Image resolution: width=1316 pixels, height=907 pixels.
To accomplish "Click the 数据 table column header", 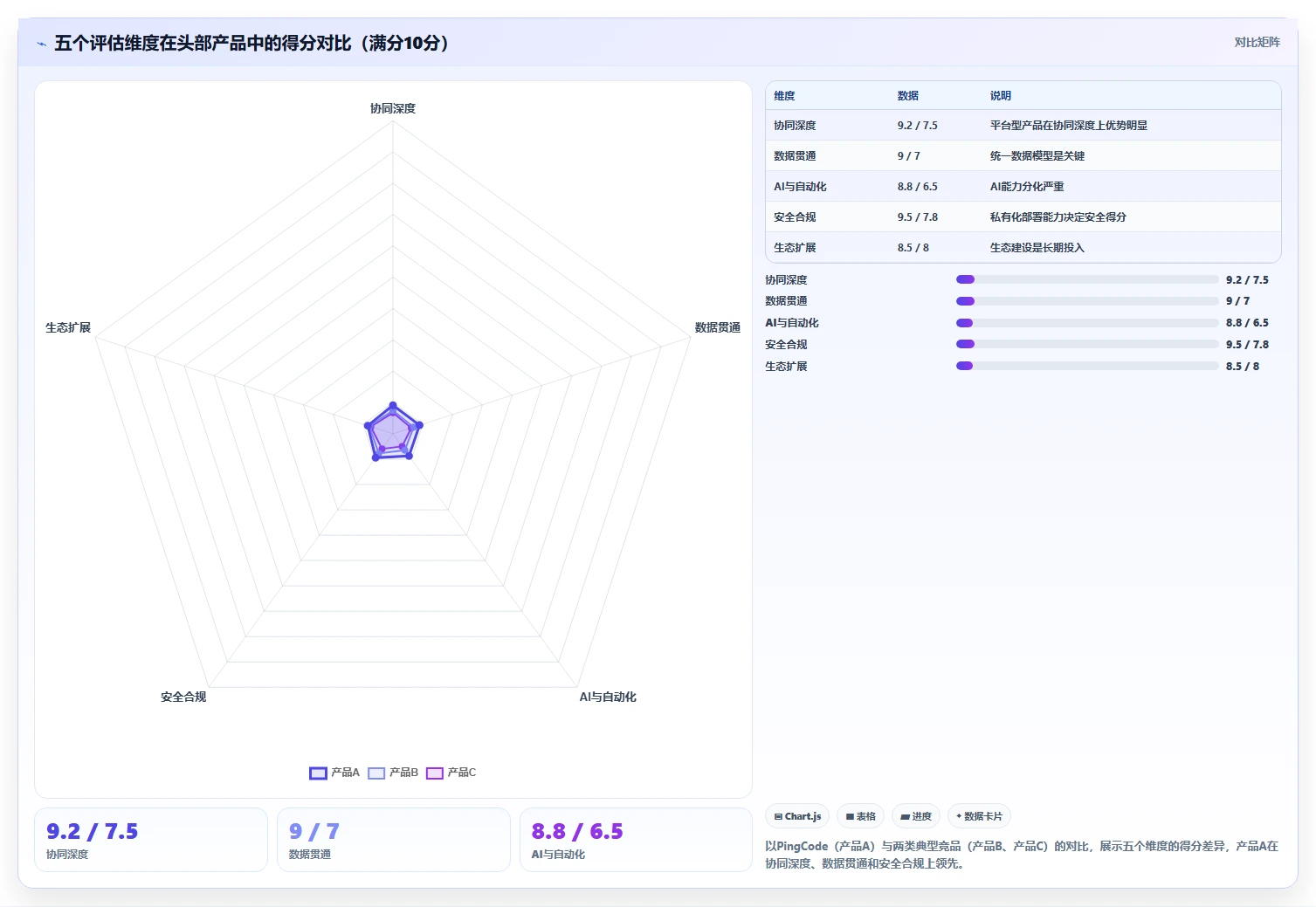I will (908, 96).
